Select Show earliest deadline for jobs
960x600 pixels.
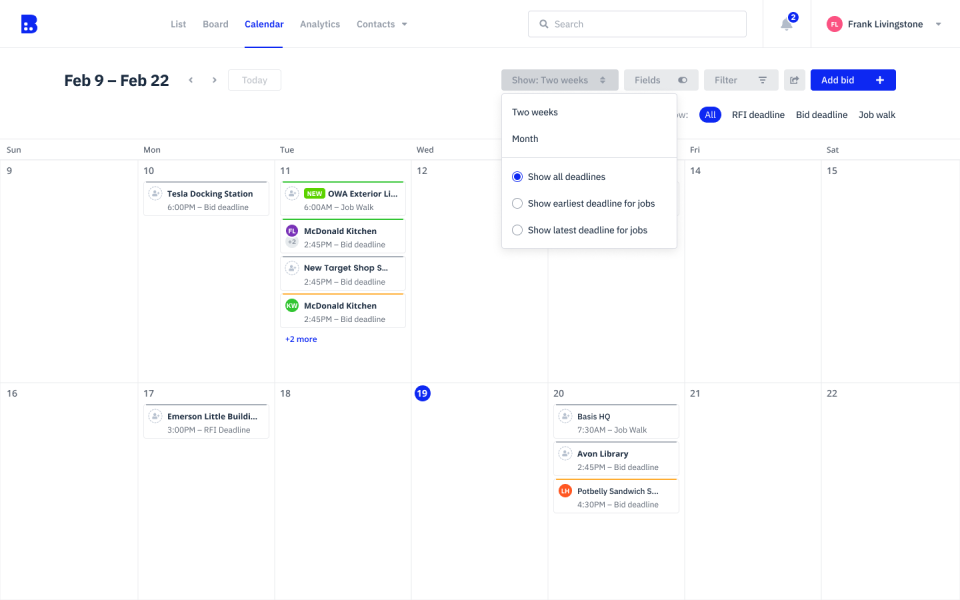coord(517,204)
